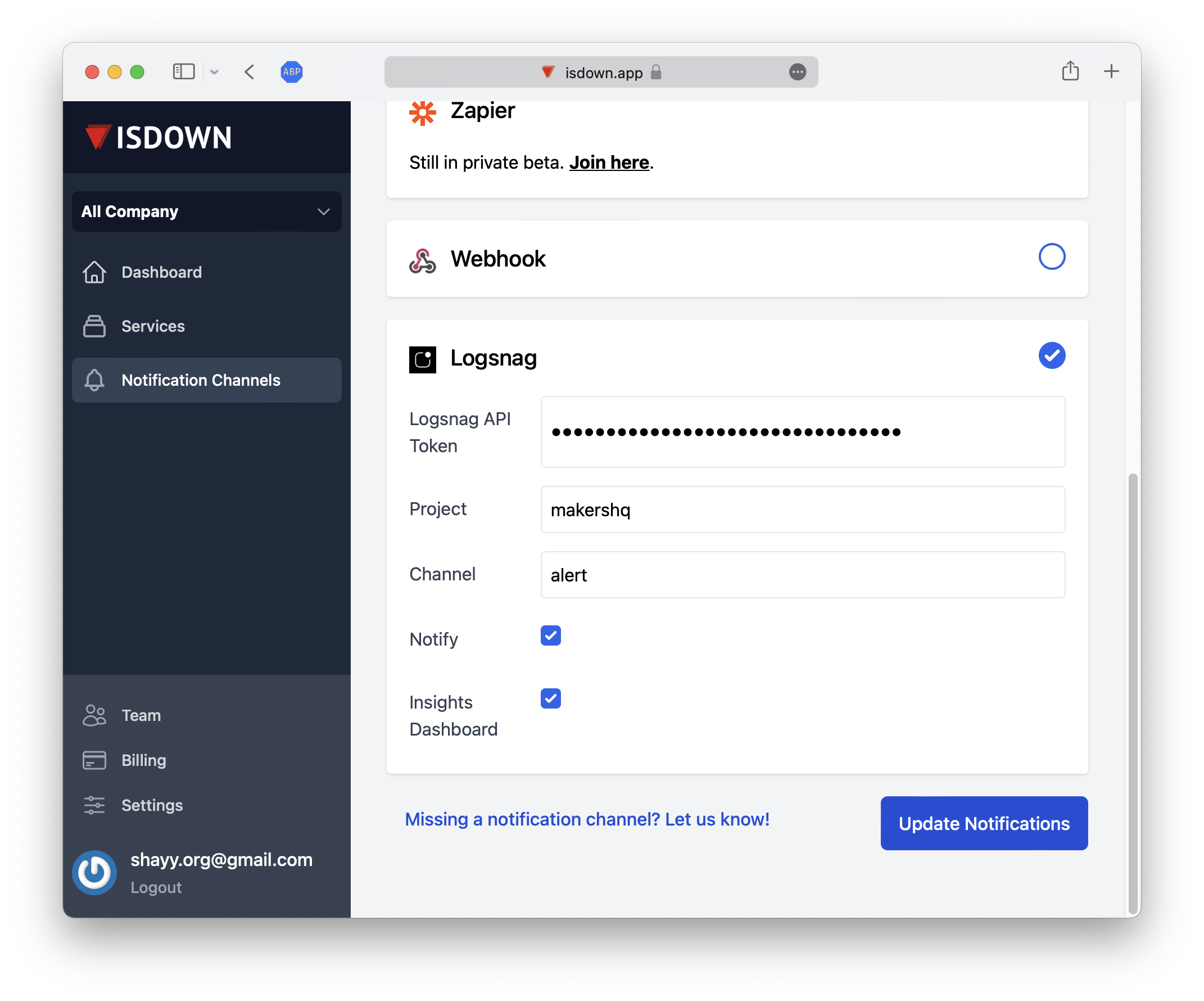The height and width of the screenshot is (1001, 1204).
Task: Toggle the Safari sidebar icon
Action: 183,72
